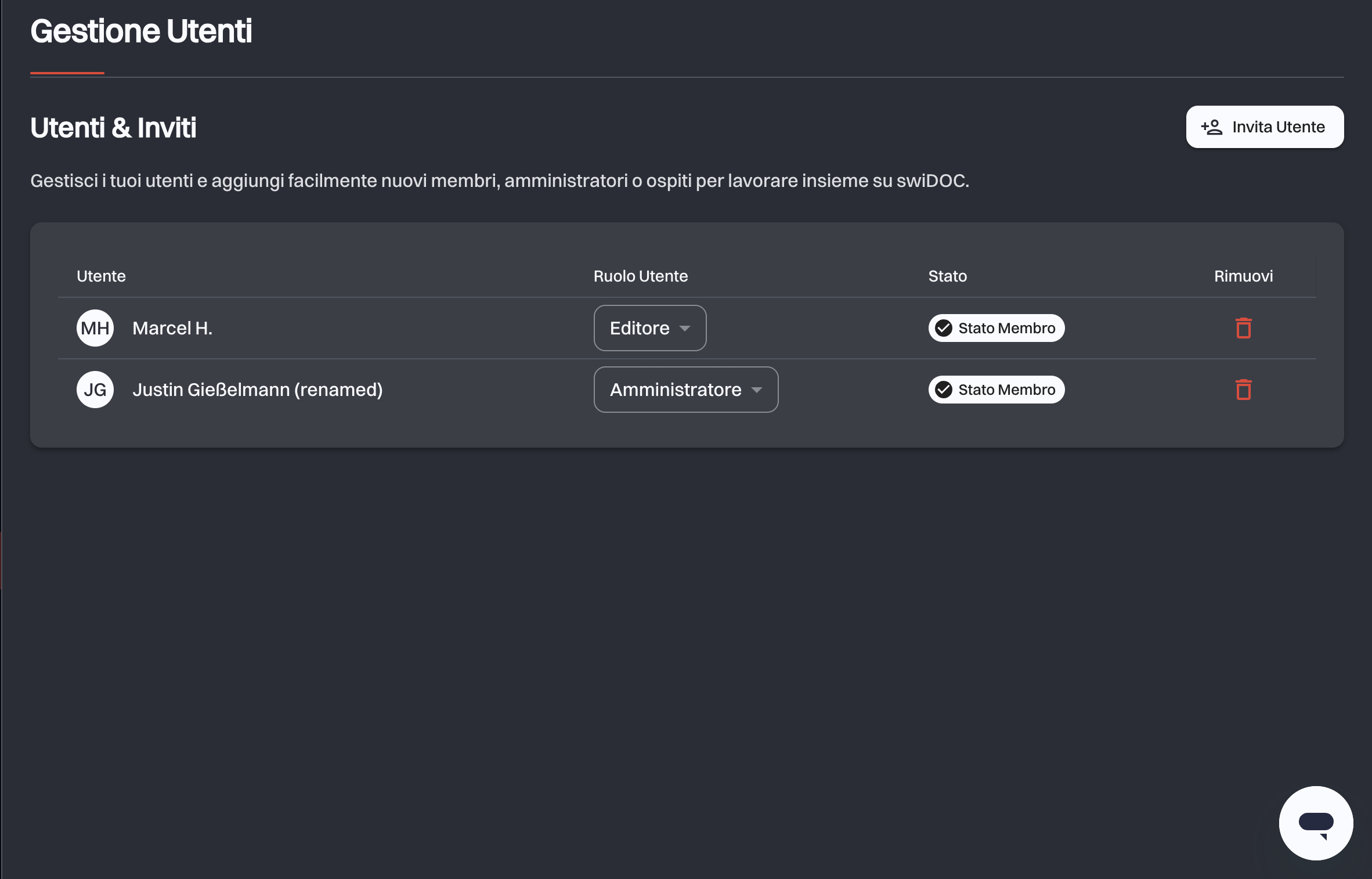
Task: Click the arrow beside Editore
Action: (x=684, y=329)
